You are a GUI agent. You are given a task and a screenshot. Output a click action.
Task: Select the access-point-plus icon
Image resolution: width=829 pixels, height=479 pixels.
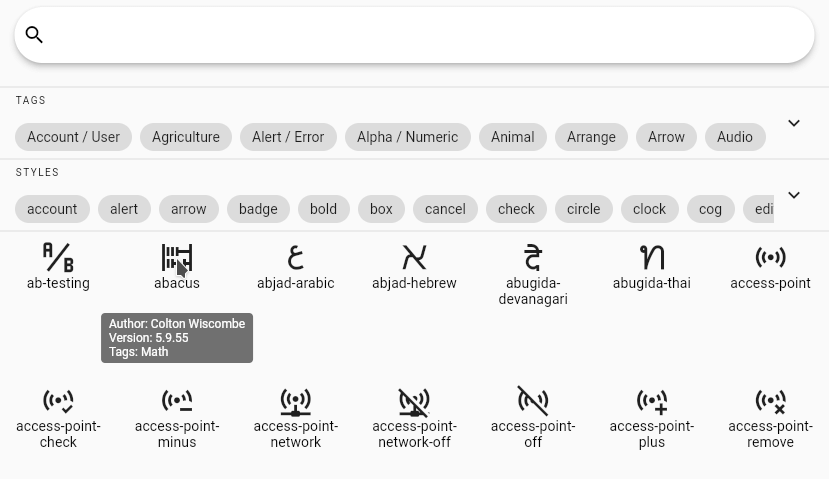pyautogui.click(x=652, y=402)
